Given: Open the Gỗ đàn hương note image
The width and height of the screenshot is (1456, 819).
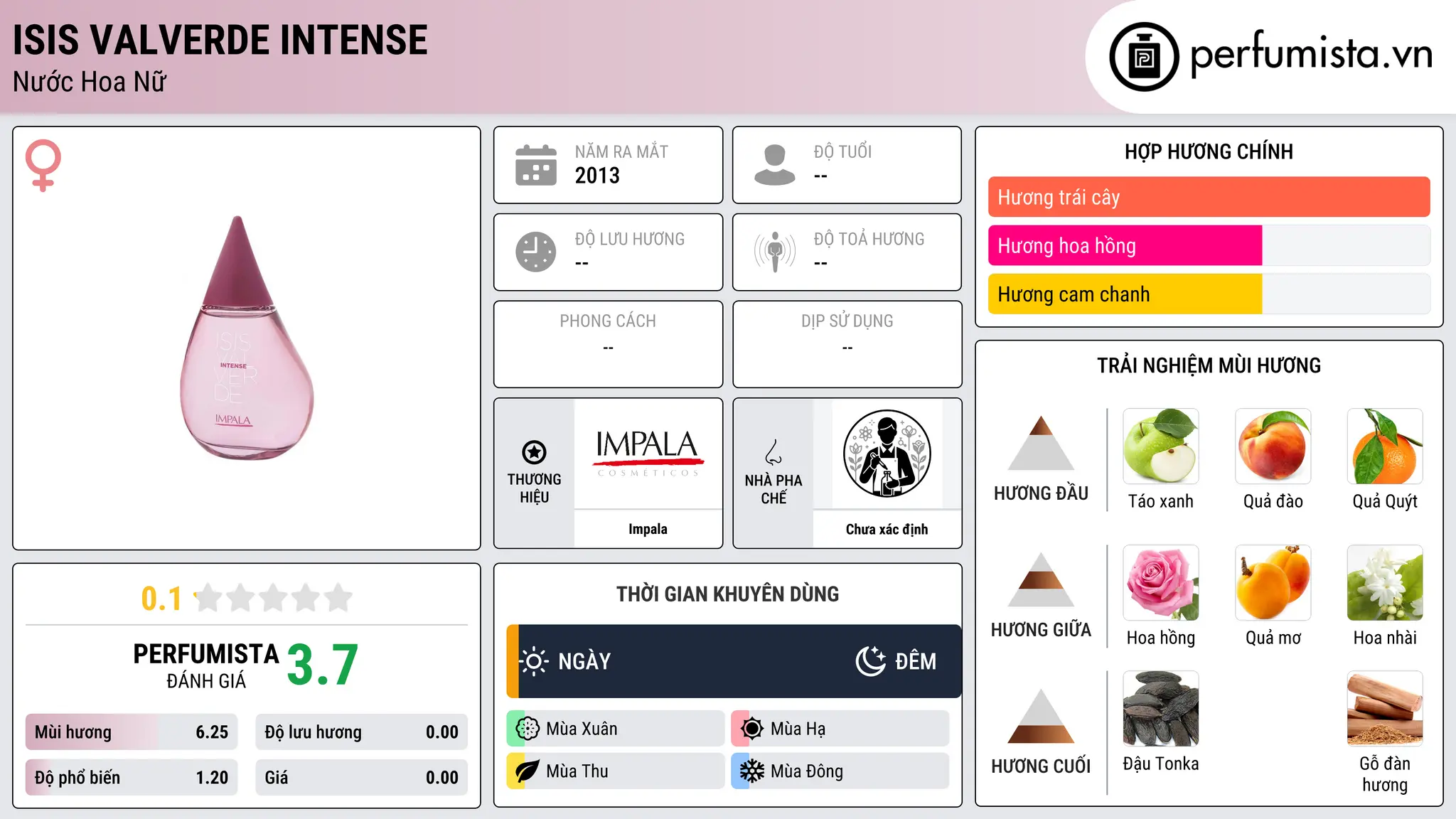Looking at the screenshot, I should click(x=1385, y=709).
